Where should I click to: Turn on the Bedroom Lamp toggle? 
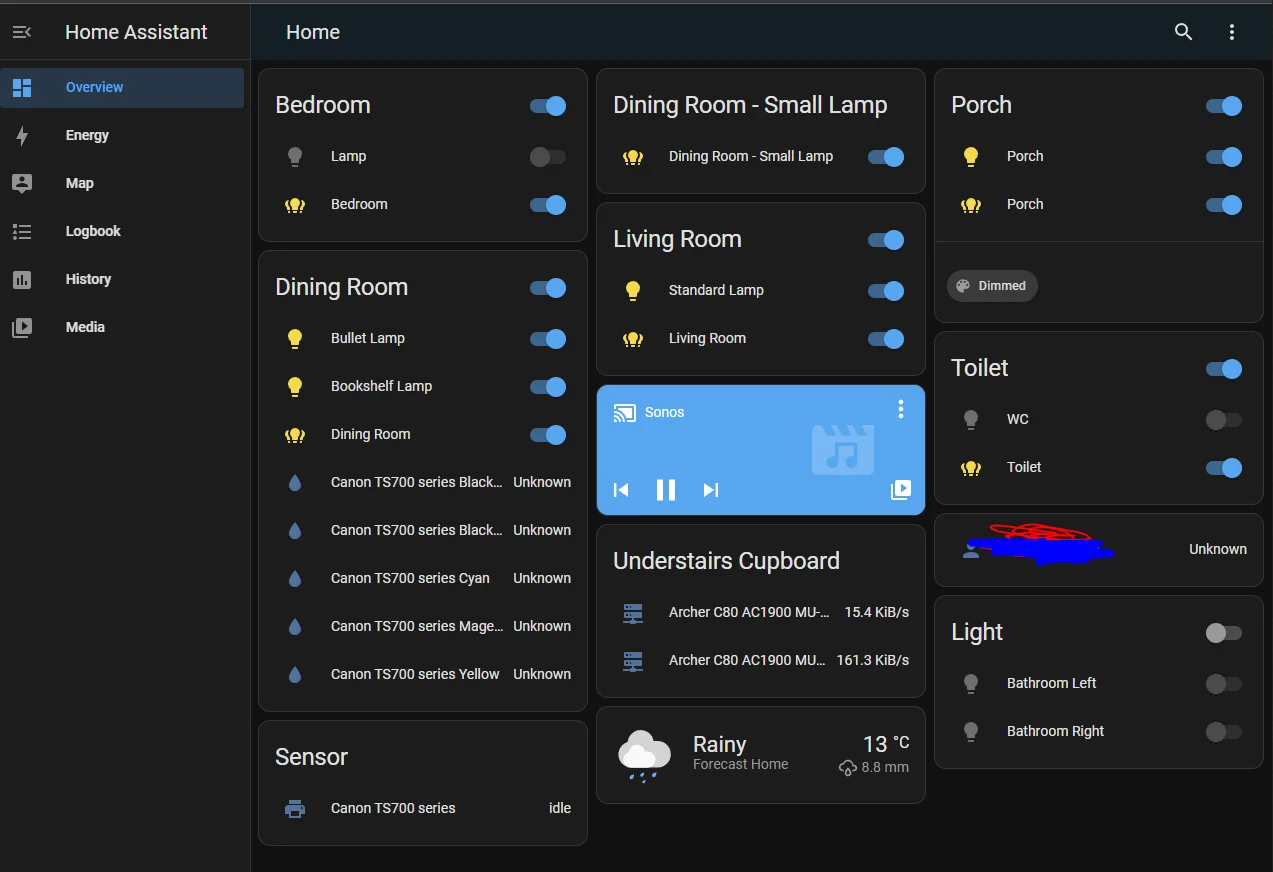coord(548,157)
